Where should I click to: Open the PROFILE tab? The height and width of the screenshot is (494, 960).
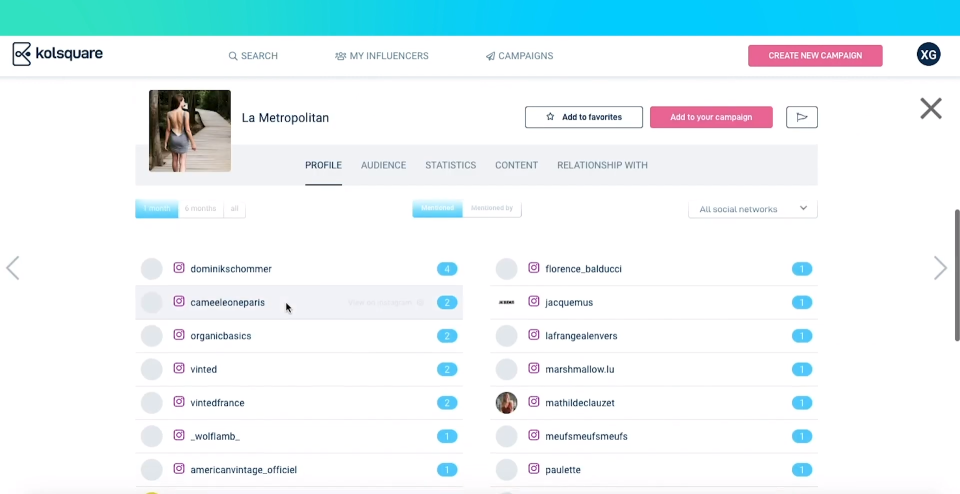click(323, 165)
